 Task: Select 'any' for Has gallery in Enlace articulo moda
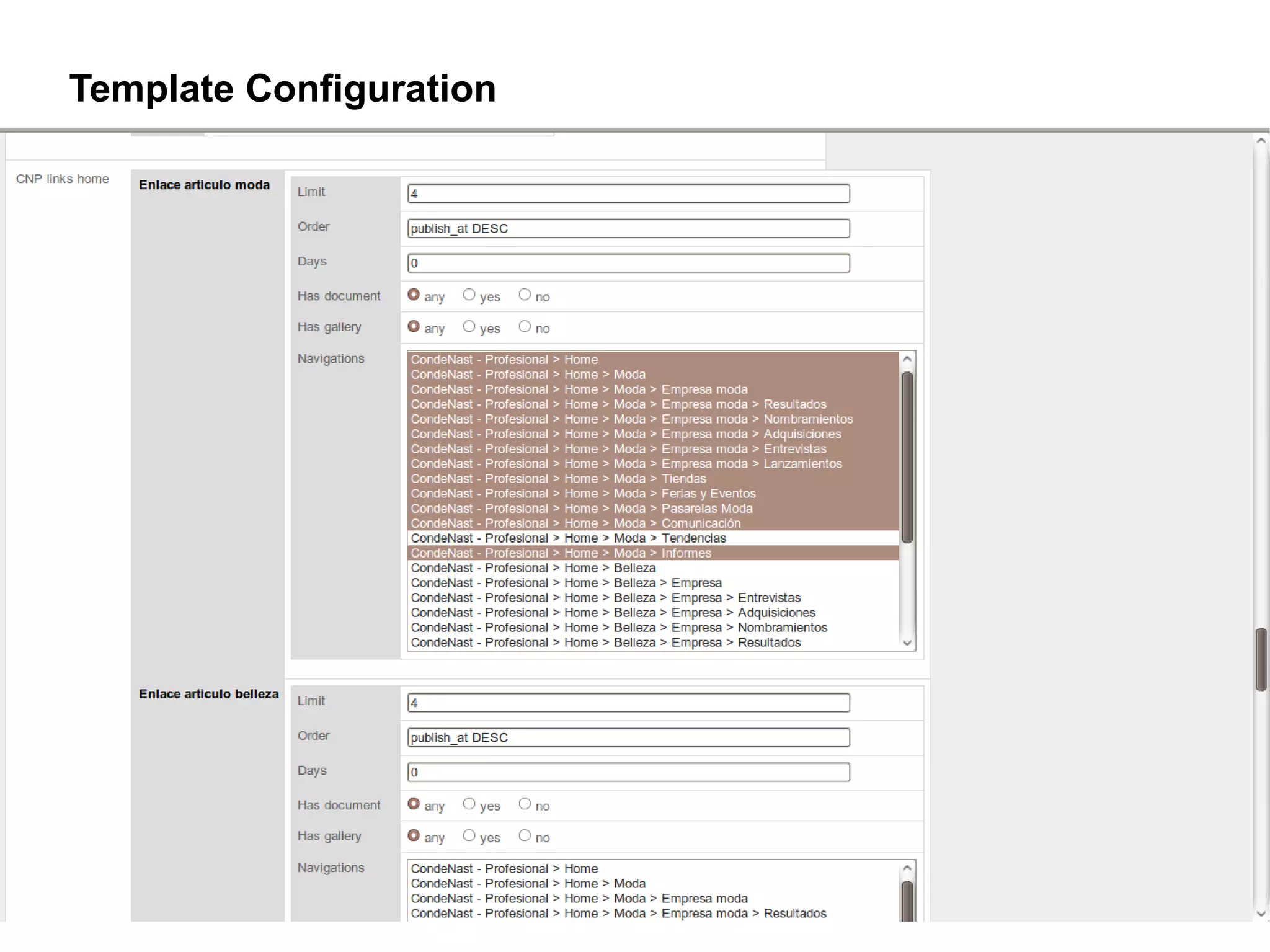tap(414, 327)
